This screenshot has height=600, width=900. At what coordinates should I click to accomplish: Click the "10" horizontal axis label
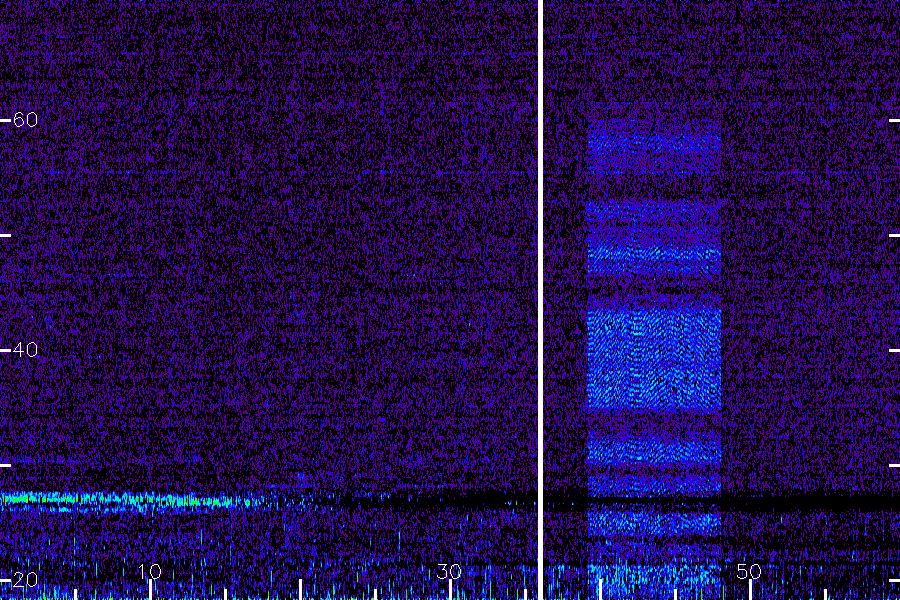(150, 571)
